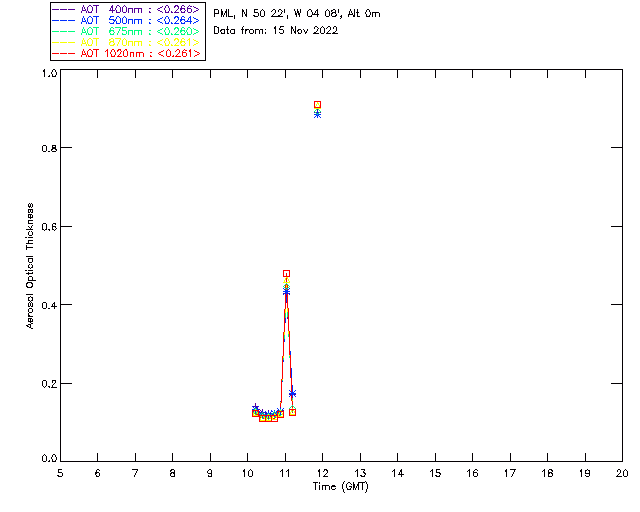Click y-axis tick label 0.8
640x512 pixels.
point(49,148)
